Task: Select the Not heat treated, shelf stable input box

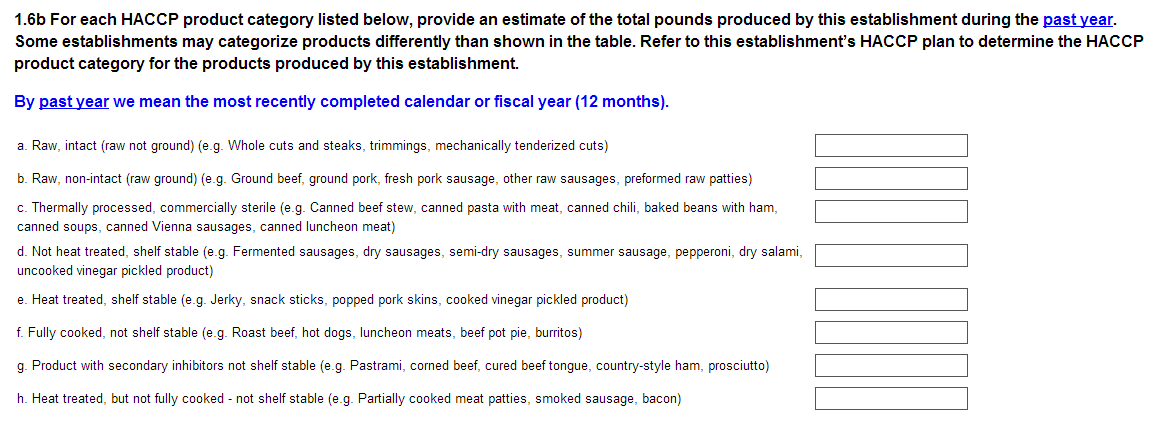Action: pos(891,255)
